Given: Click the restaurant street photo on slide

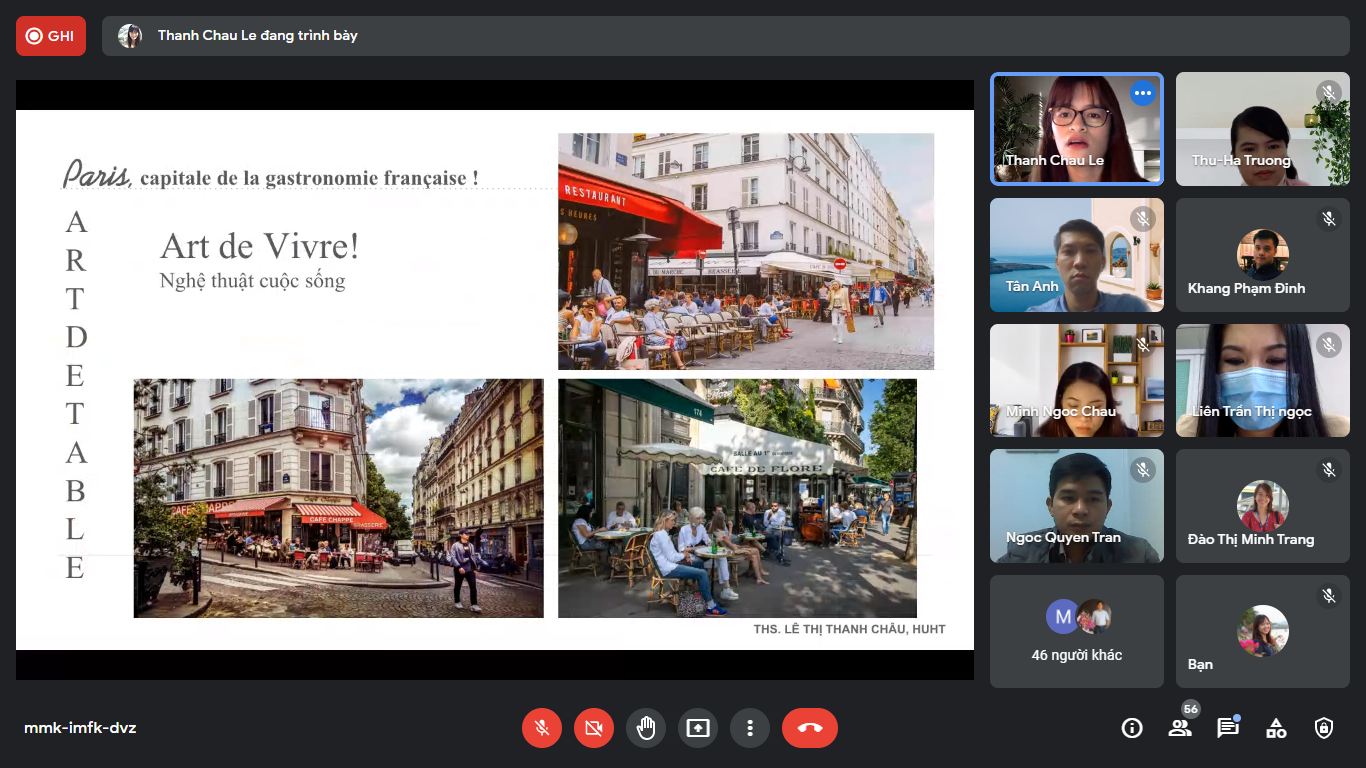Looking at the screenshot, I should 746,252.
